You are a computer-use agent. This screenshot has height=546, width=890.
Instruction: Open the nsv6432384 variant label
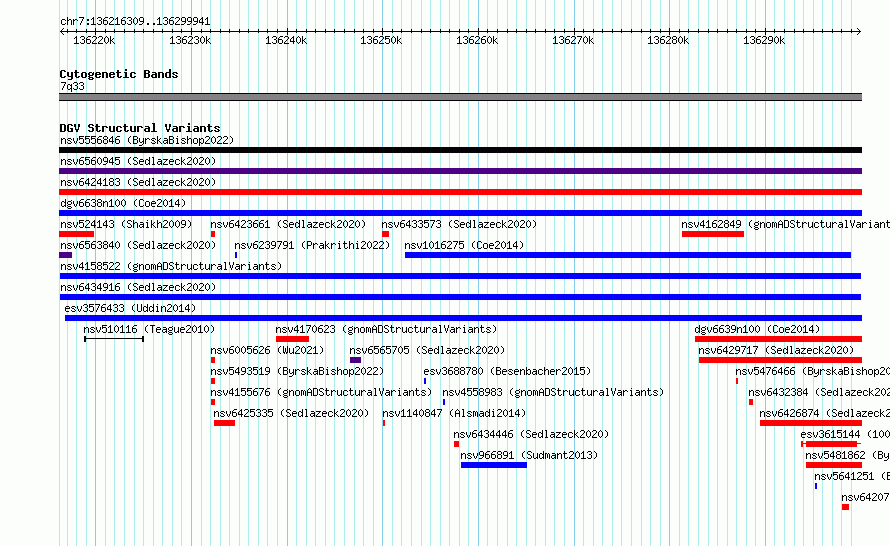(x=818, y=392)
